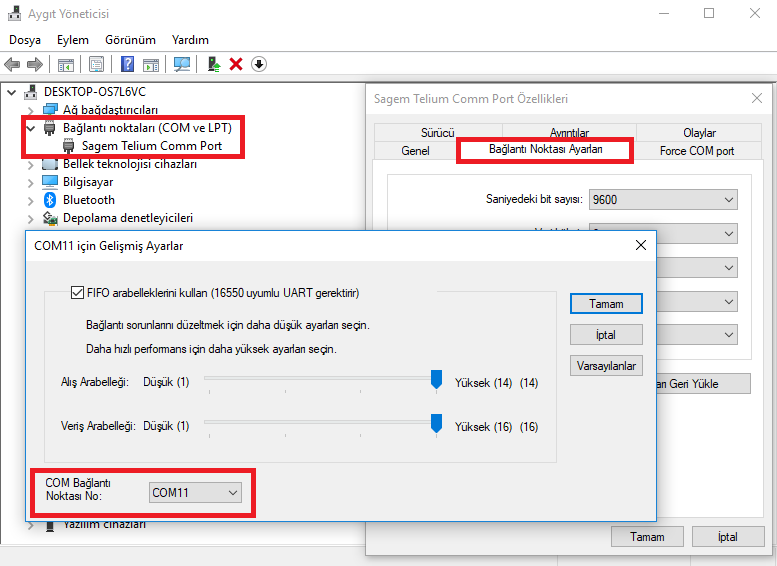The height and width of the screenshot is (566, 777).
Task: Click the red X uninstall device icon
Action: click(236, 64)
